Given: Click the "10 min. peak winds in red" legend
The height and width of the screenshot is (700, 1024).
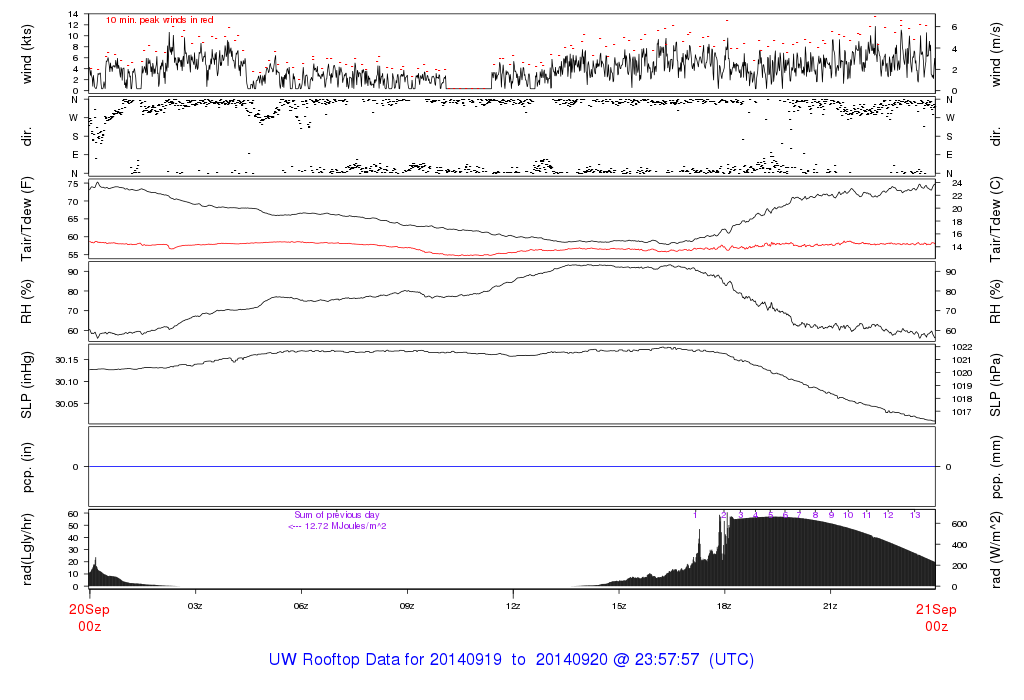Looking at the screenshot, I should [159, 20].
